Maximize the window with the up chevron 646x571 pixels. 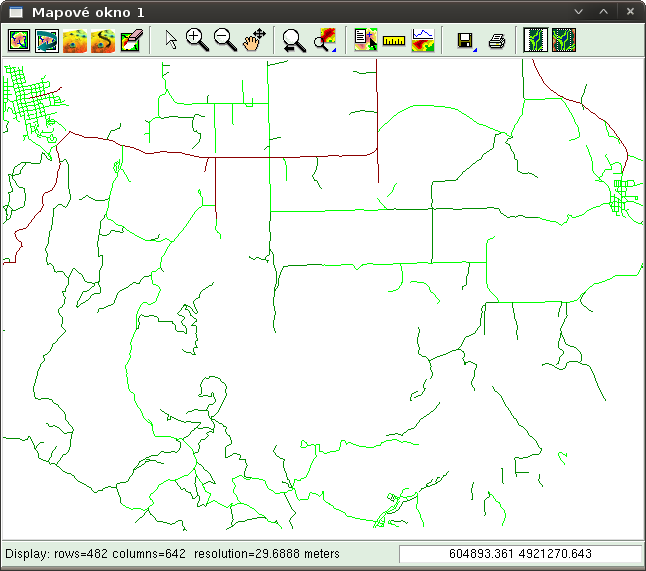[x=604, y=12]
